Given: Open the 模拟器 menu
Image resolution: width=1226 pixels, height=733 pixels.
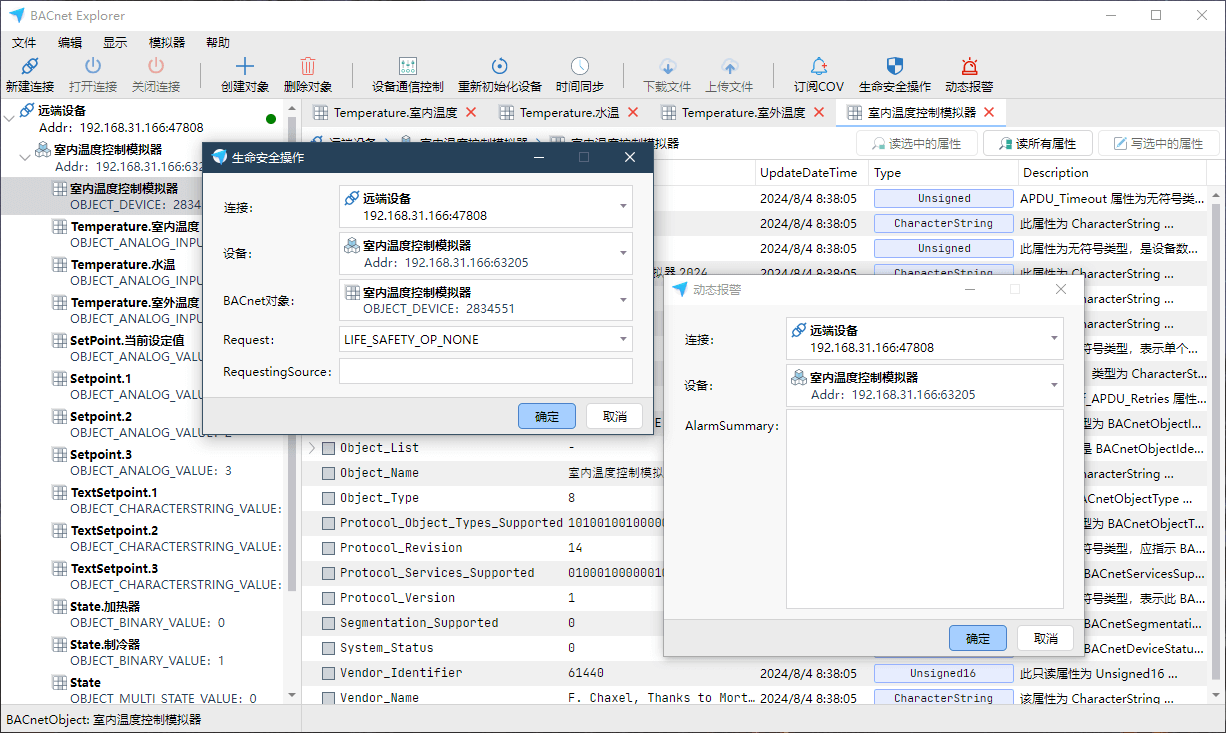Looking at the screenshot, I should pos(166,42).
